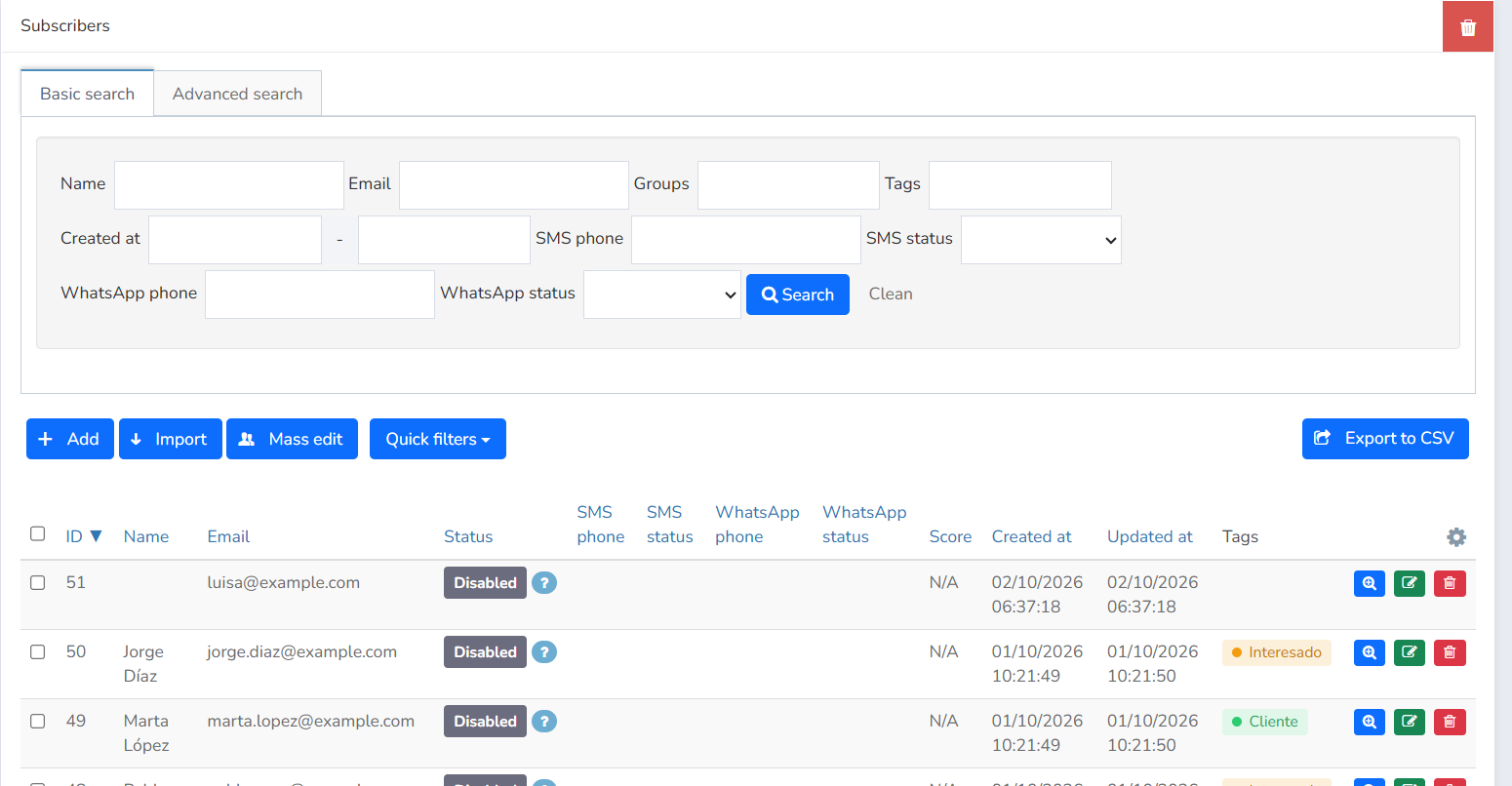
Task: Click the Interesado tag on Jorge Díaz
Action: tap(1277, 653)
